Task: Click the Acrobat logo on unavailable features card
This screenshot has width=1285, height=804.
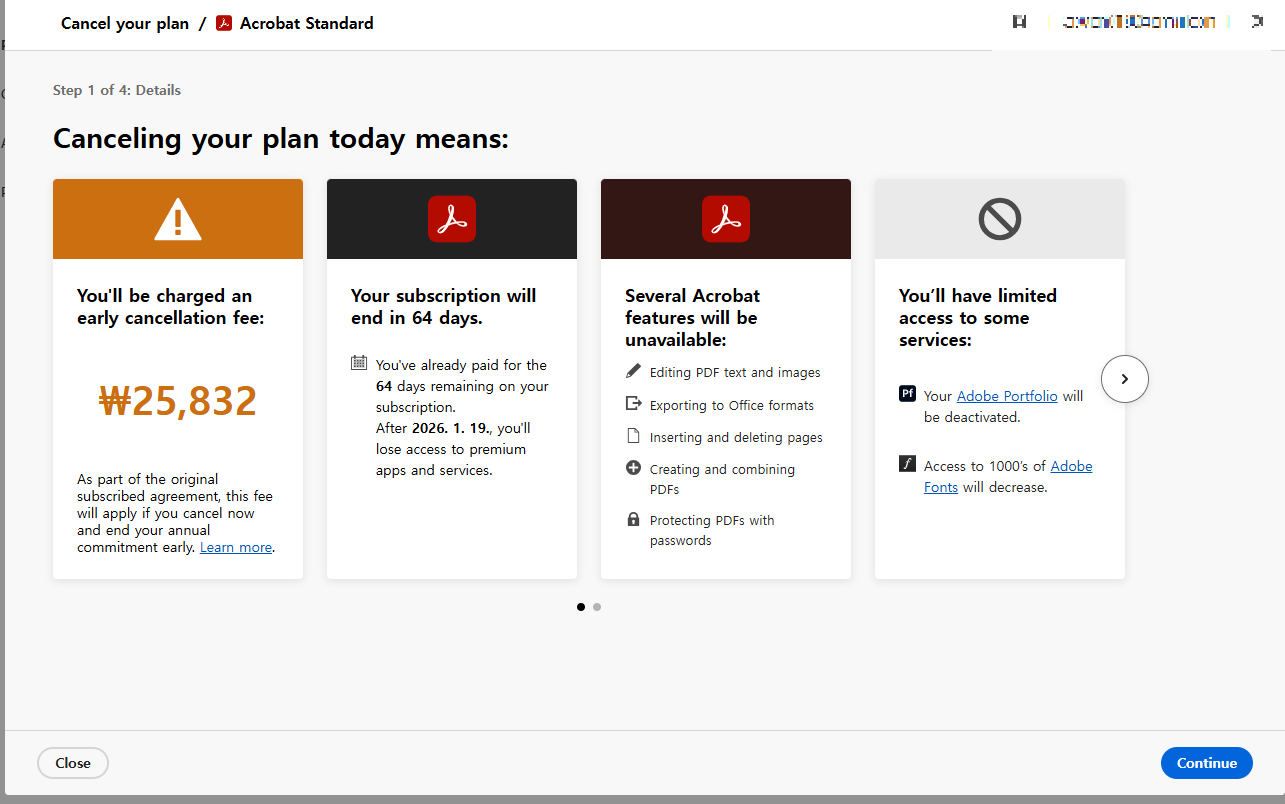Action: click(726, 219)
